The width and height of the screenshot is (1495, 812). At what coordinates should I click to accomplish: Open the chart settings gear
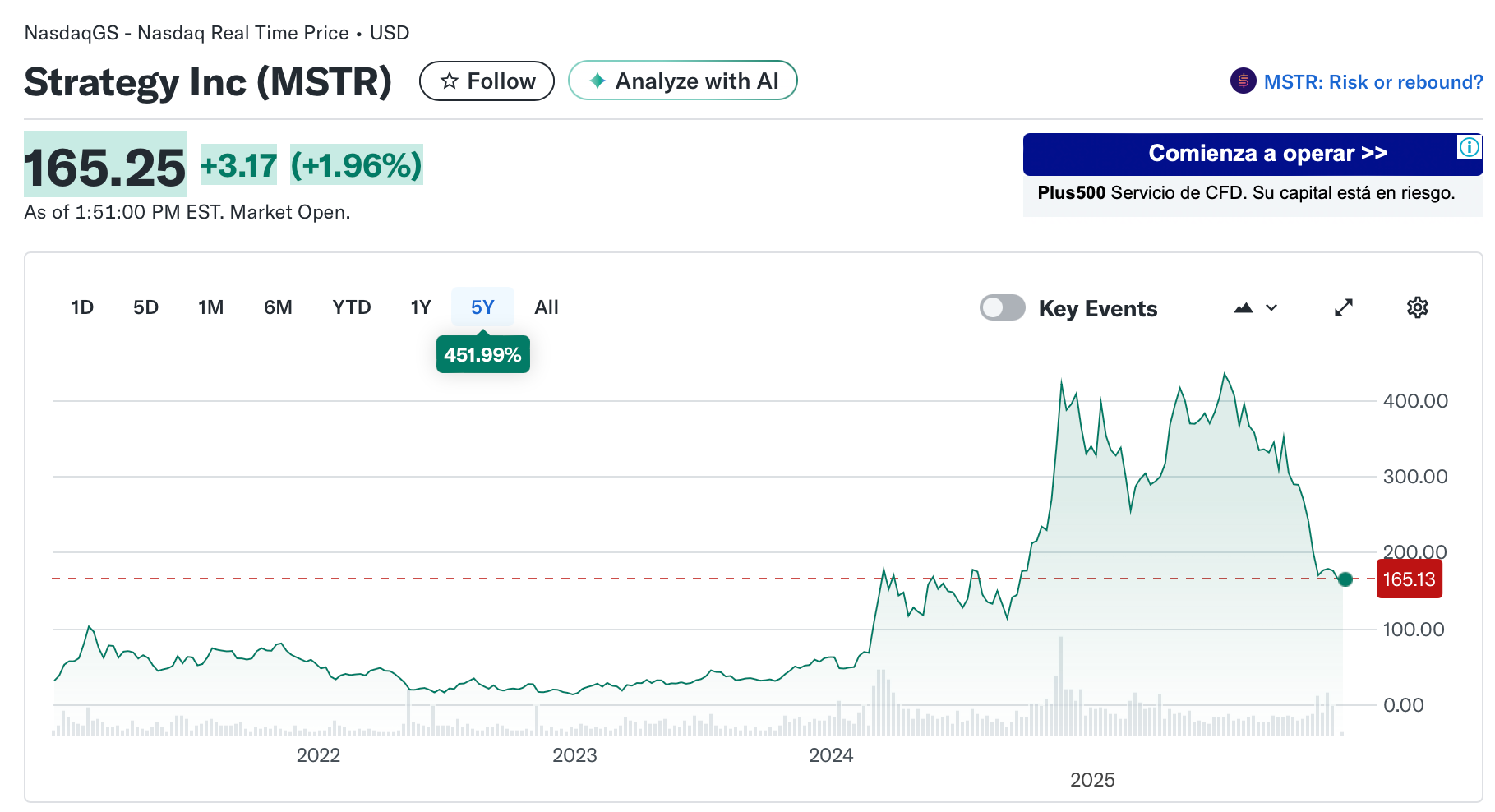1417,307
